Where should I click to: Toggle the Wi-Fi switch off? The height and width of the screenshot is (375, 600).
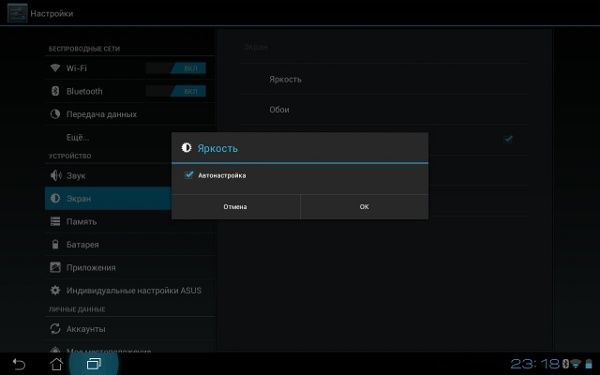pyautogui.click(x=176, y=68)
